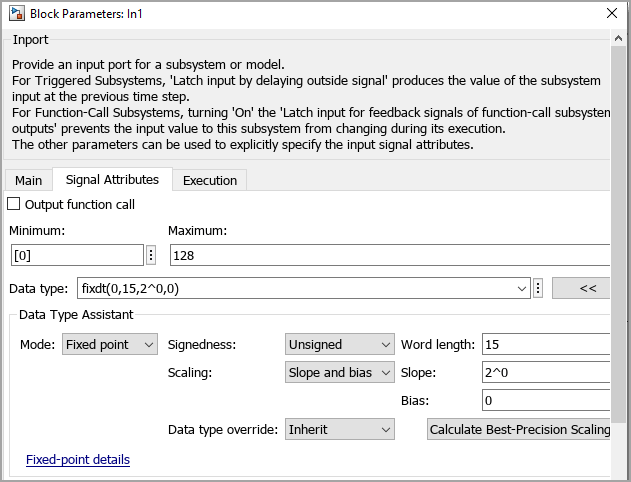
Task: Click the vertical scrollbar thumb
Action: 618,233
